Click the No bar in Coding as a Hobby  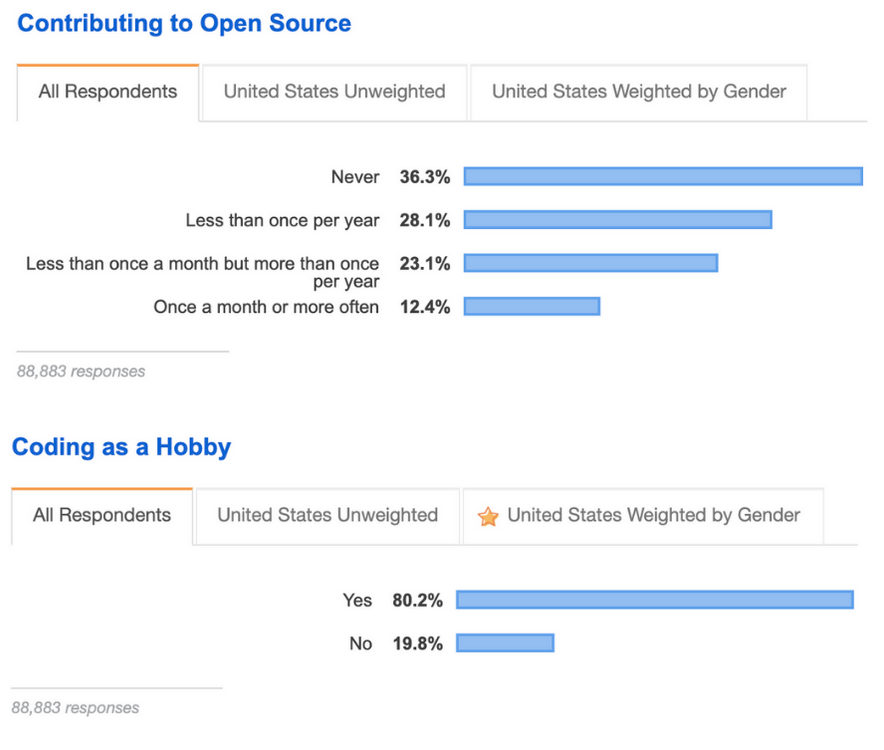click(x=506, y=642)
